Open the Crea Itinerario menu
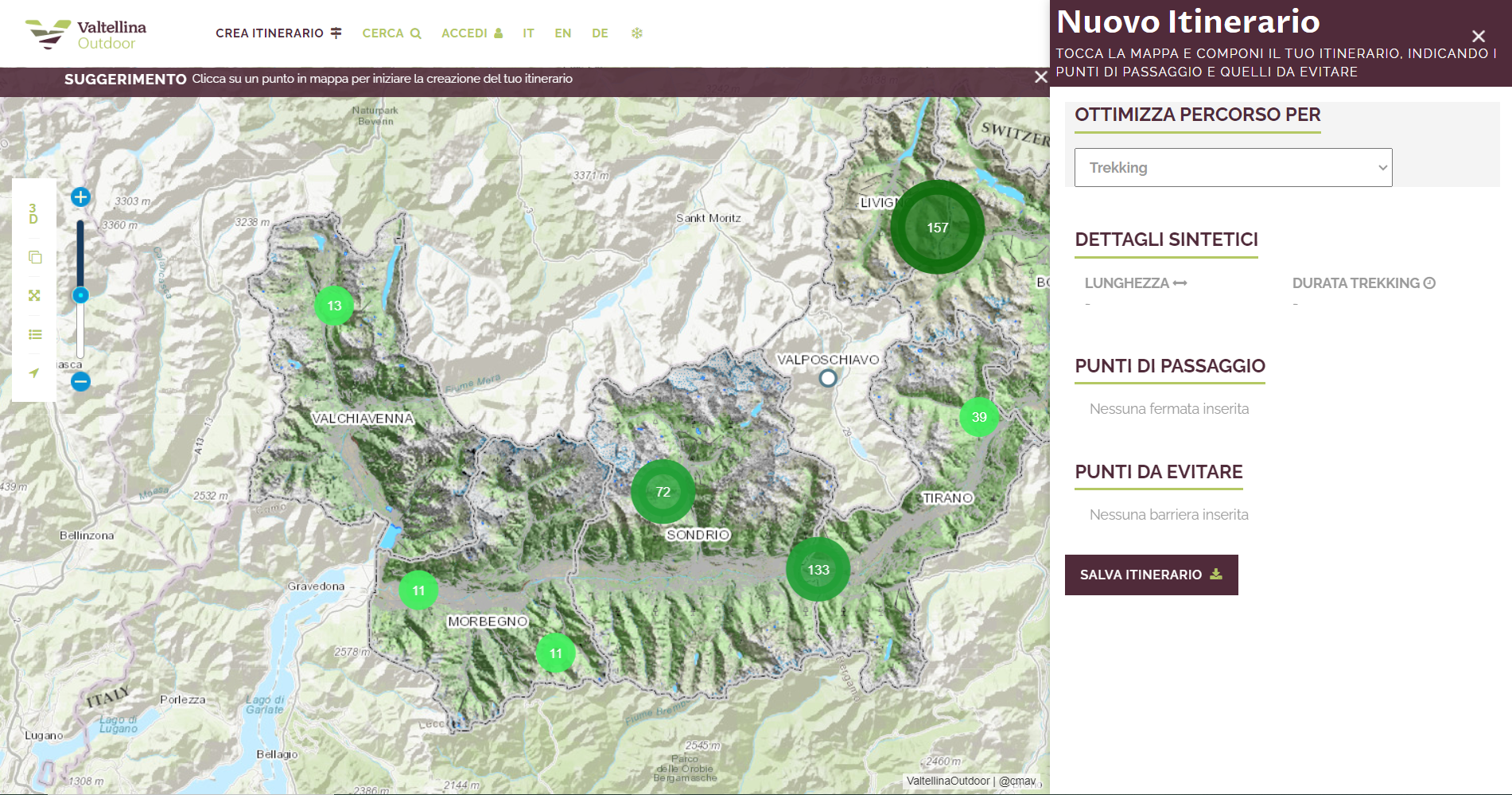The image size is (1512, 795). pos(278,33)
